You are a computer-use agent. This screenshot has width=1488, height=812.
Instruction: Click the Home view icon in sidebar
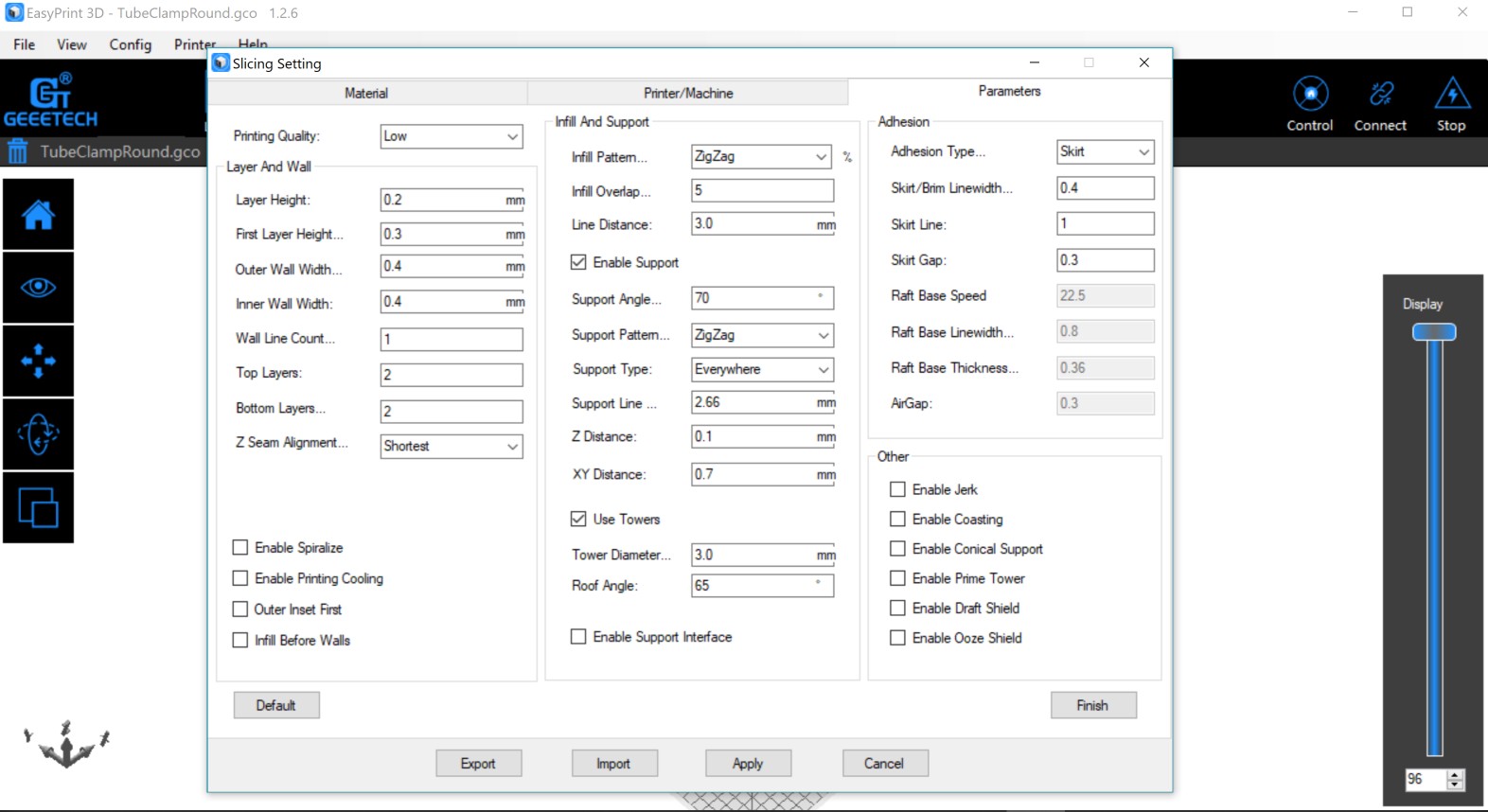(x=38, y=215)
